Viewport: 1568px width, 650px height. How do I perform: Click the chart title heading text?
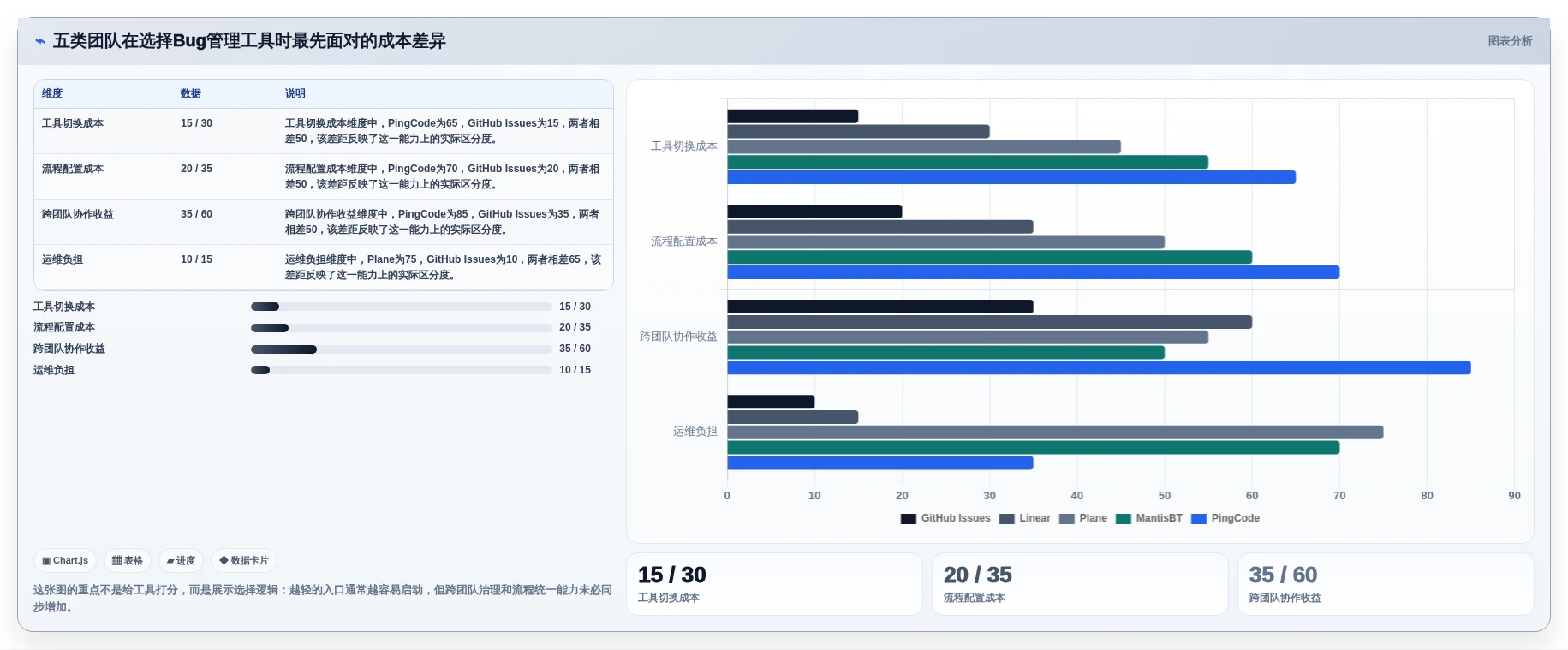tap(249, 41)
